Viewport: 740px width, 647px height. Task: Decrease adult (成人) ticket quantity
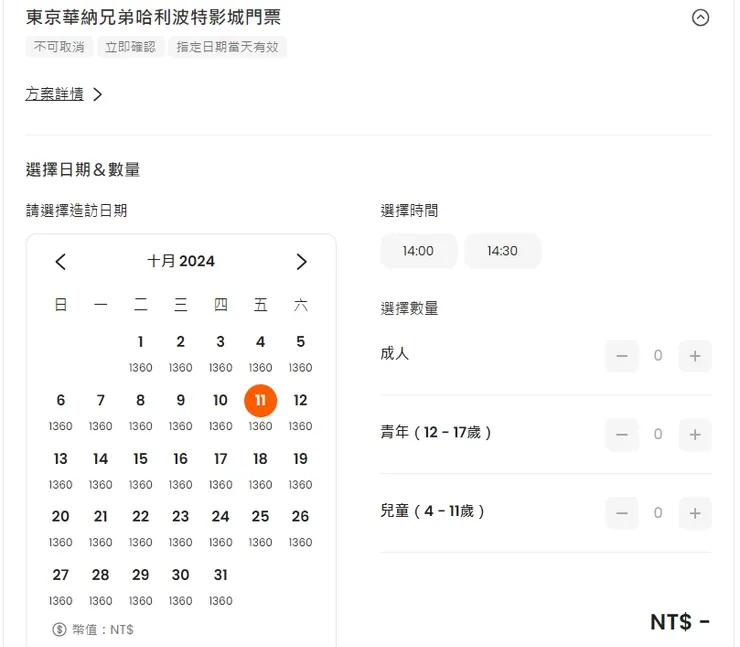point(622,356)
